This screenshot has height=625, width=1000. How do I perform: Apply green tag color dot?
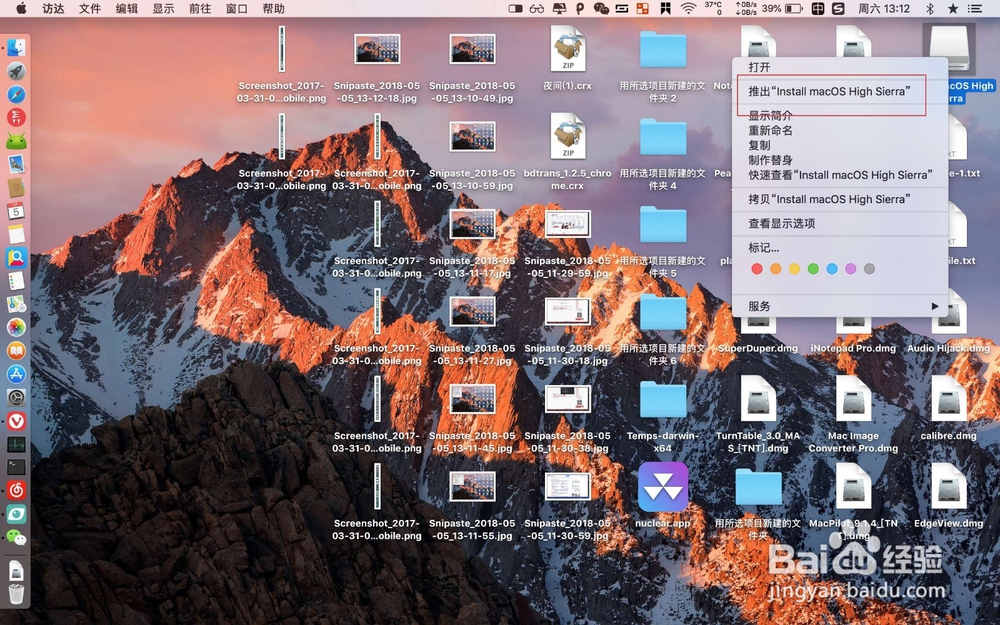pos(813,269)
